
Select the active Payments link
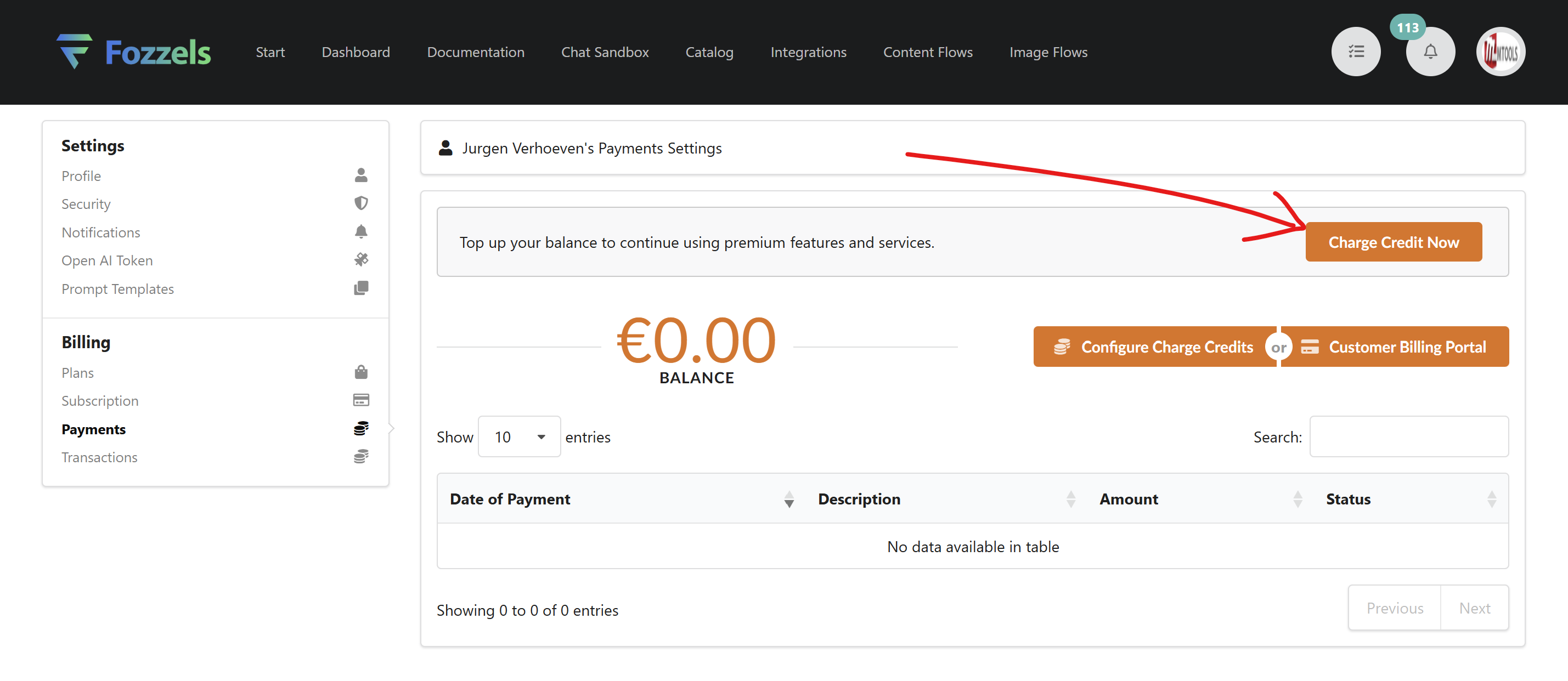point(94,429)
